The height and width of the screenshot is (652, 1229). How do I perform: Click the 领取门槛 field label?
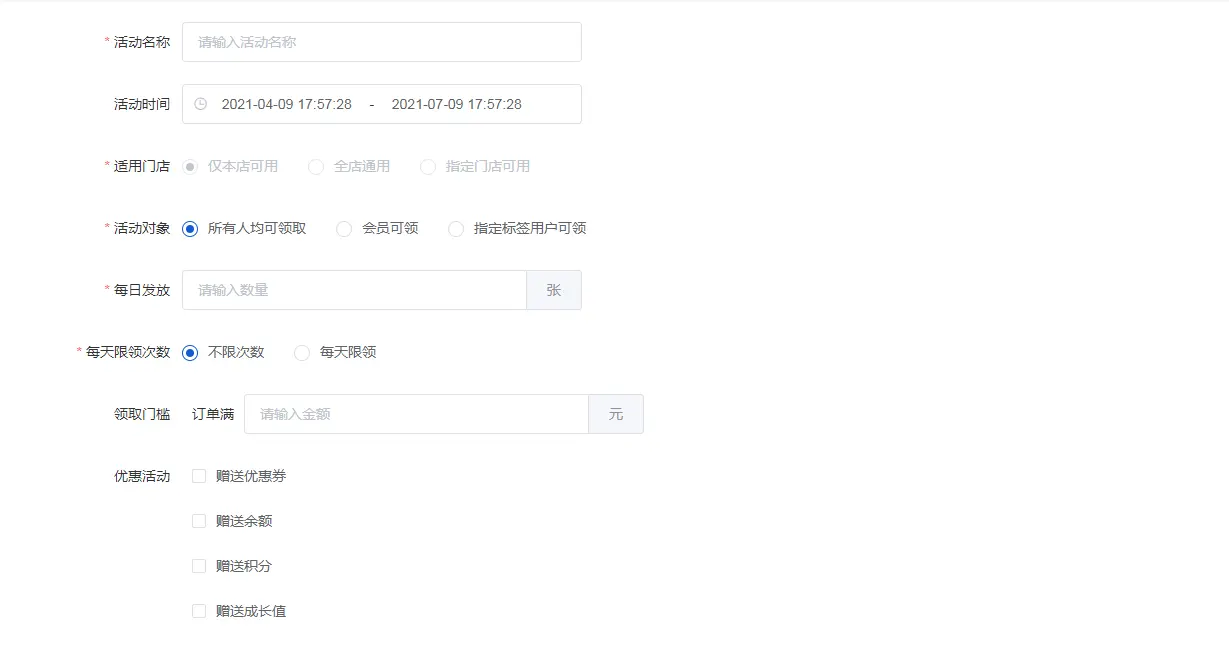tap(142, 414)
